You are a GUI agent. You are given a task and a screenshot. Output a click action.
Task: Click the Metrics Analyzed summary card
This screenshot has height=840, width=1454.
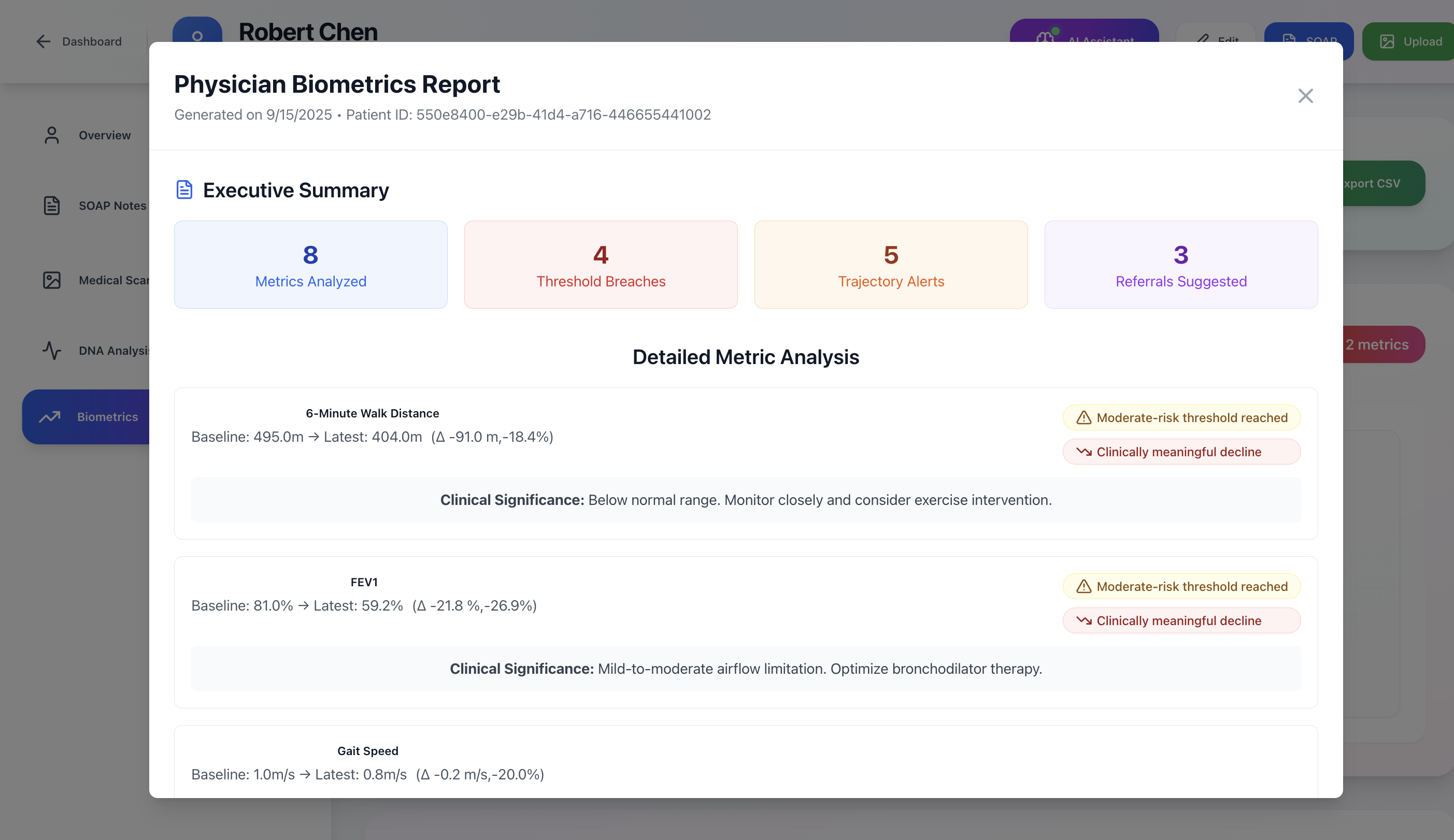(x=310, y=265)
